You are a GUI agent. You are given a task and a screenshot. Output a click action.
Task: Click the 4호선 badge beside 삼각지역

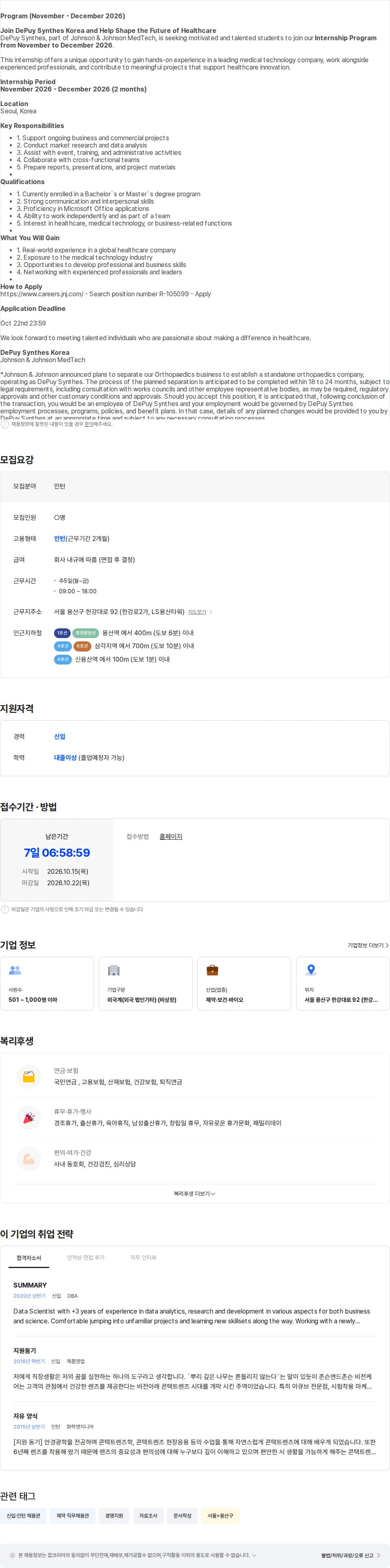(63, 646)
